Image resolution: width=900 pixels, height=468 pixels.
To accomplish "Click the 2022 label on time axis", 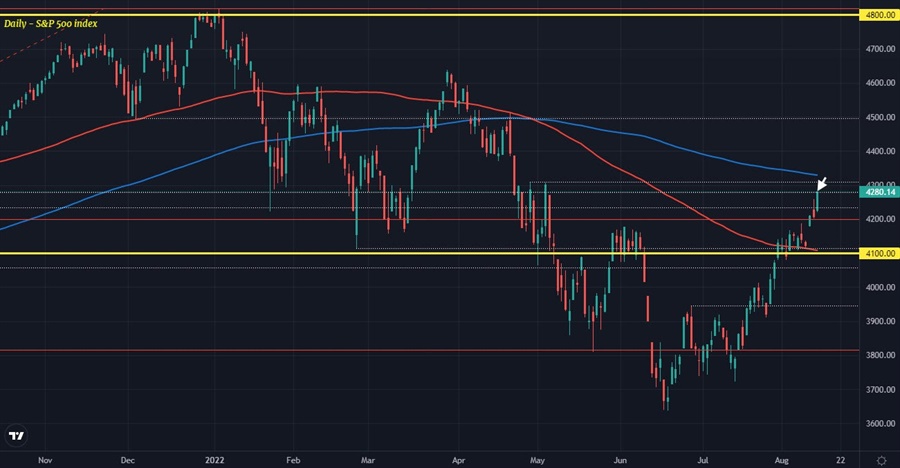I will click(215, 460).
